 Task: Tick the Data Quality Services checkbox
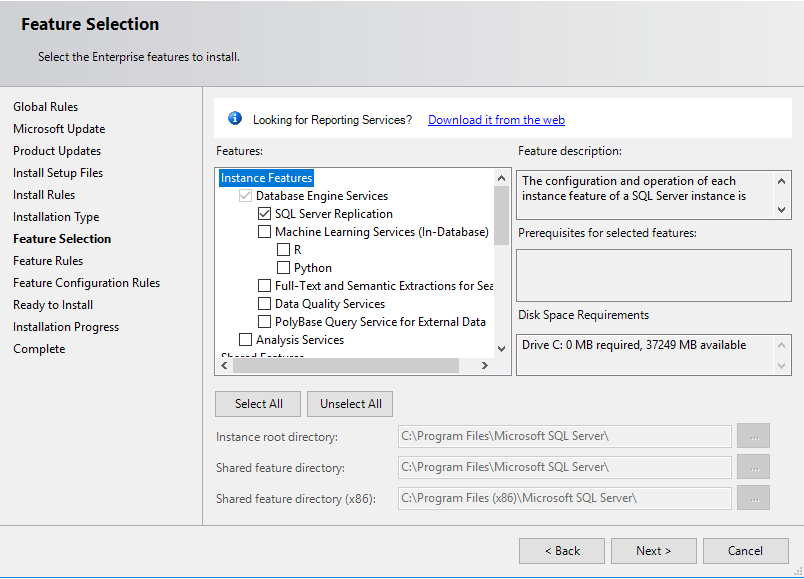tap(265, 304)
